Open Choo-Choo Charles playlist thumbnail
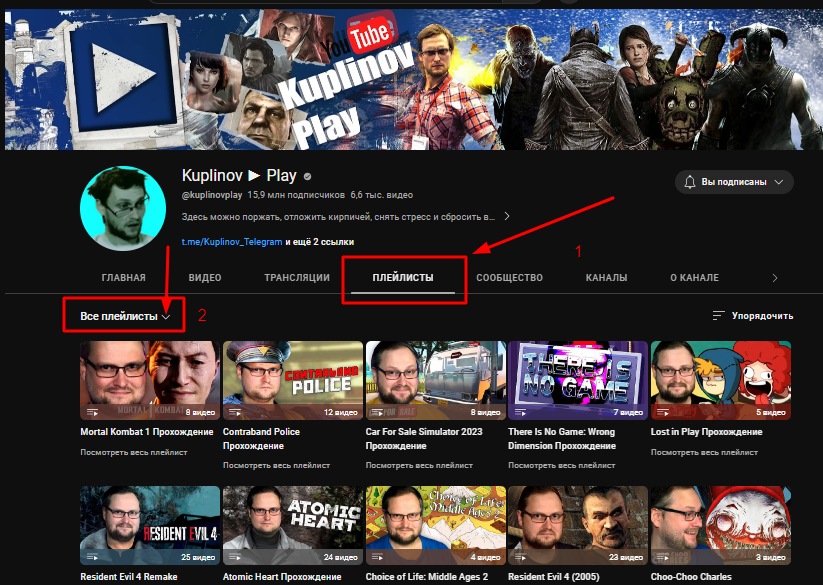 click(721, 525)
